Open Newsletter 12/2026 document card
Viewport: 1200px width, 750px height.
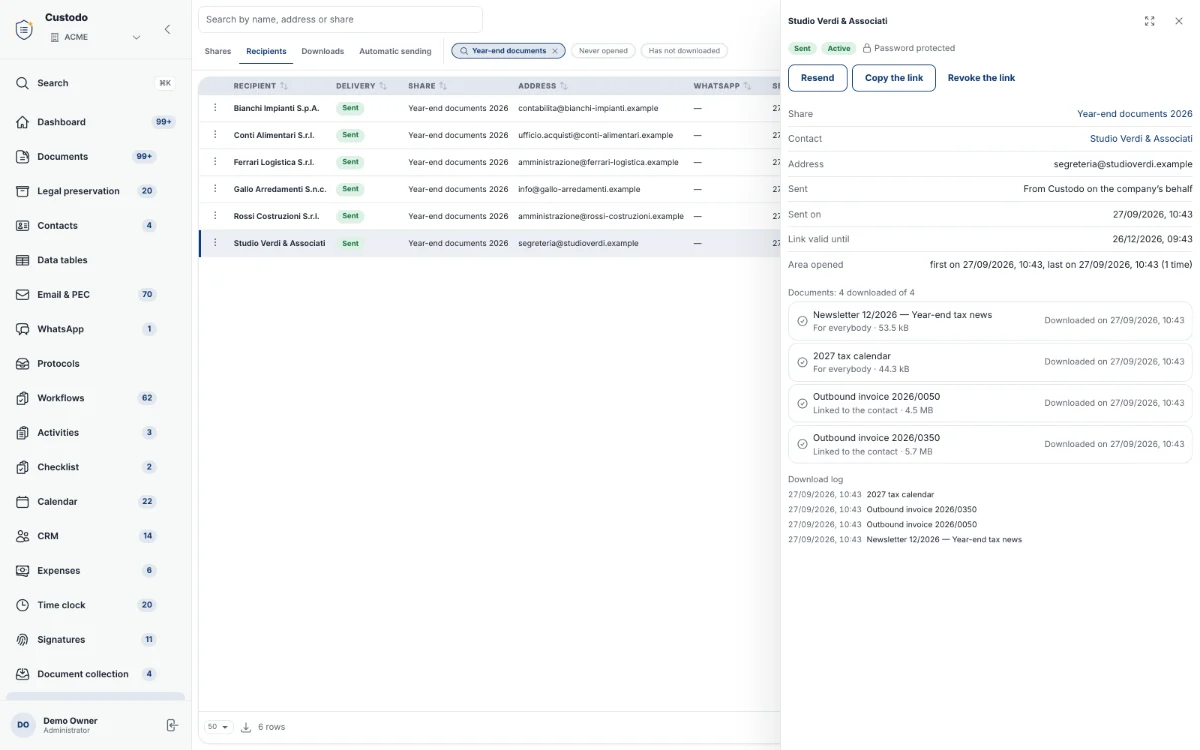[990, 321]
